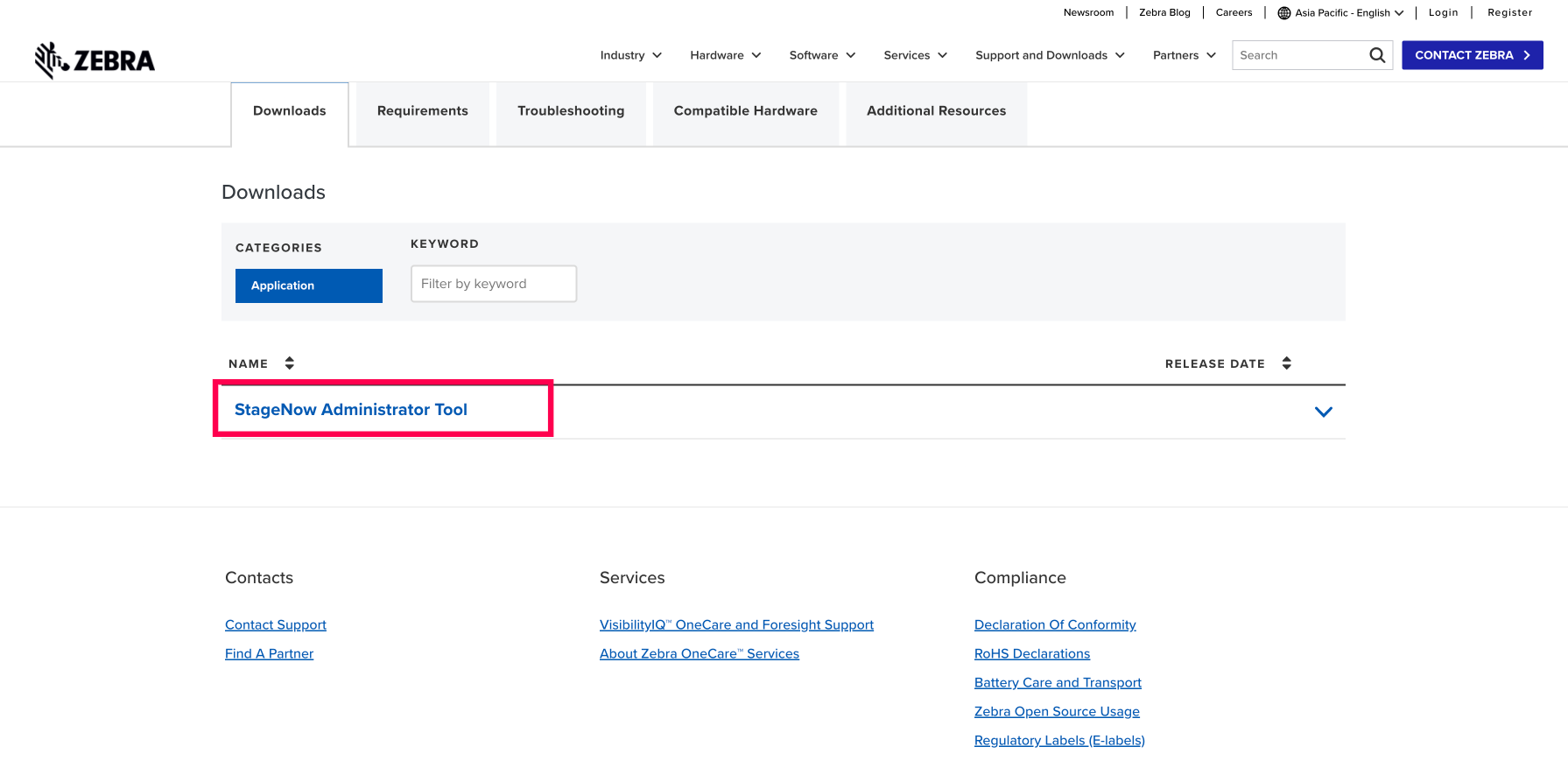Open the Contact Support link

click(x=276, y=624)
